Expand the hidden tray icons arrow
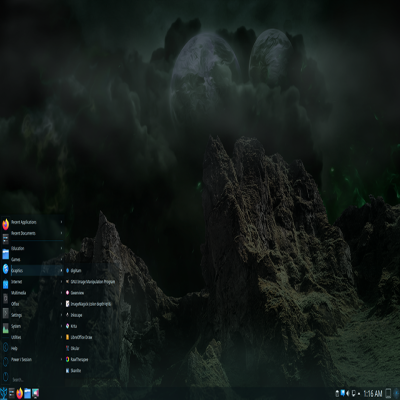This screenshot has width=400, height=400. click(359, 394)
